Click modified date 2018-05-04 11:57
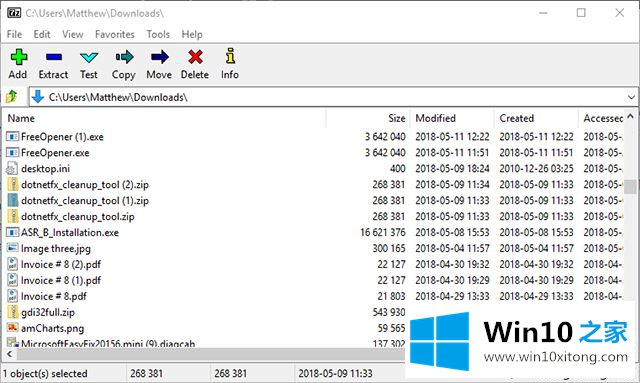The height and width of the screenshot is (383, 640). pyautogui.click(x=452, y=248)
